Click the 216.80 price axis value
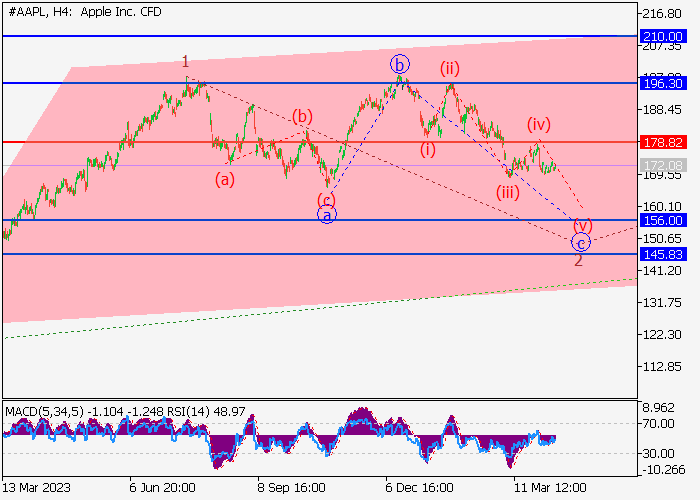The width and height of the screenshot is (700, 500). (662, 14)
